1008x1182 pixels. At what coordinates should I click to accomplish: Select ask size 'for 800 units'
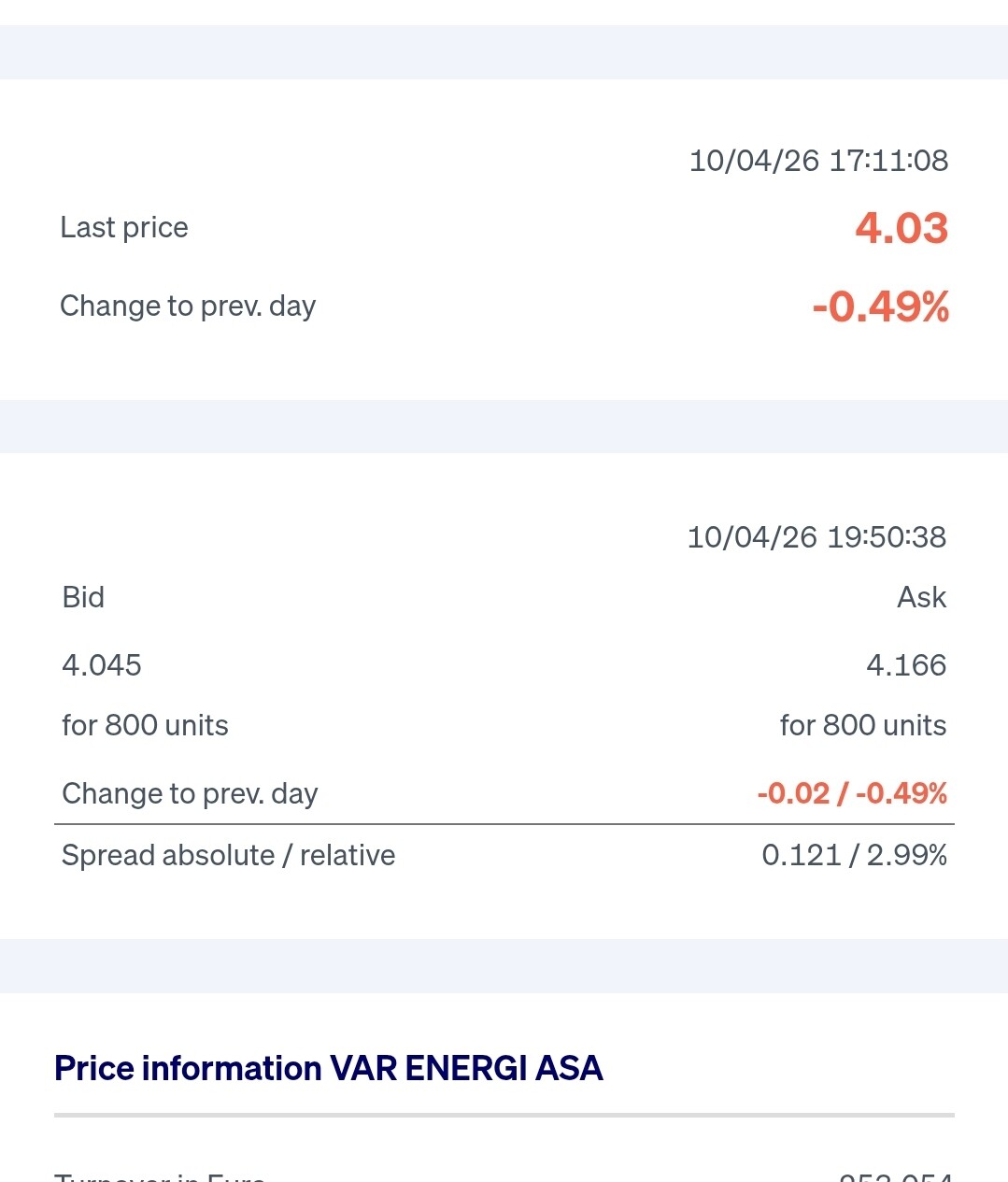pyautogui.click(x=863, y=726)
